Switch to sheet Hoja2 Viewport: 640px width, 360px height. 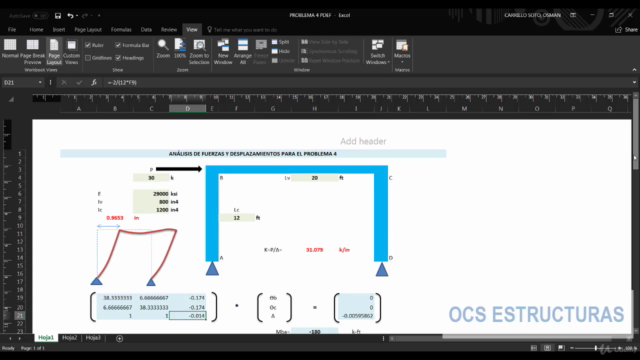tap(70, 338)
